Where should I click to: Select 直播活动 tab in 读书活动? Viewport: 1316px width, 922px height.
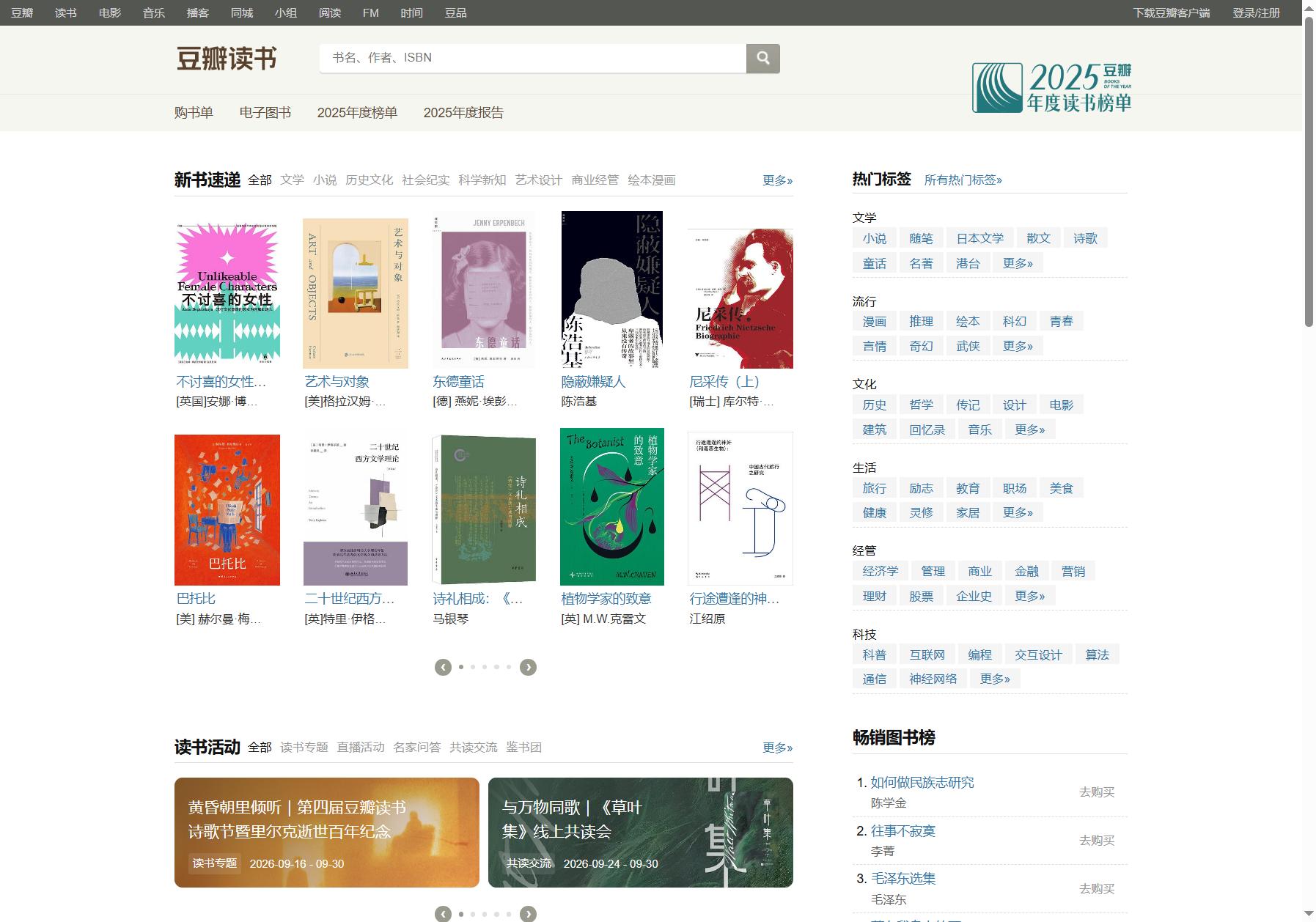pyautogui.click(x=361, y=747)
